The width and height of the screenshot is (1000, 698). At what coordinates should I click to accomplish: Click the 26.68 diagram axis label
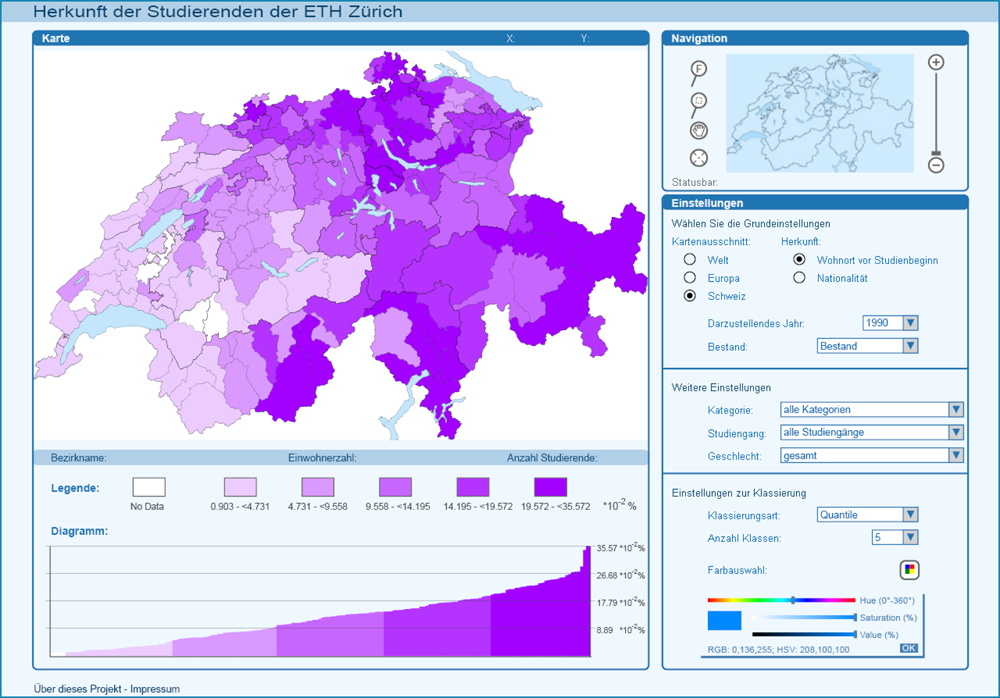(x=621, y=575)
